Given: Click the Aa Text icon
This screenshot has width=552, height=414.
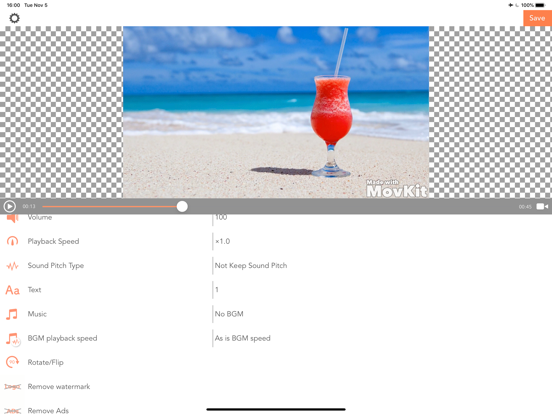Looking at the screenshot, I should 12,290.
